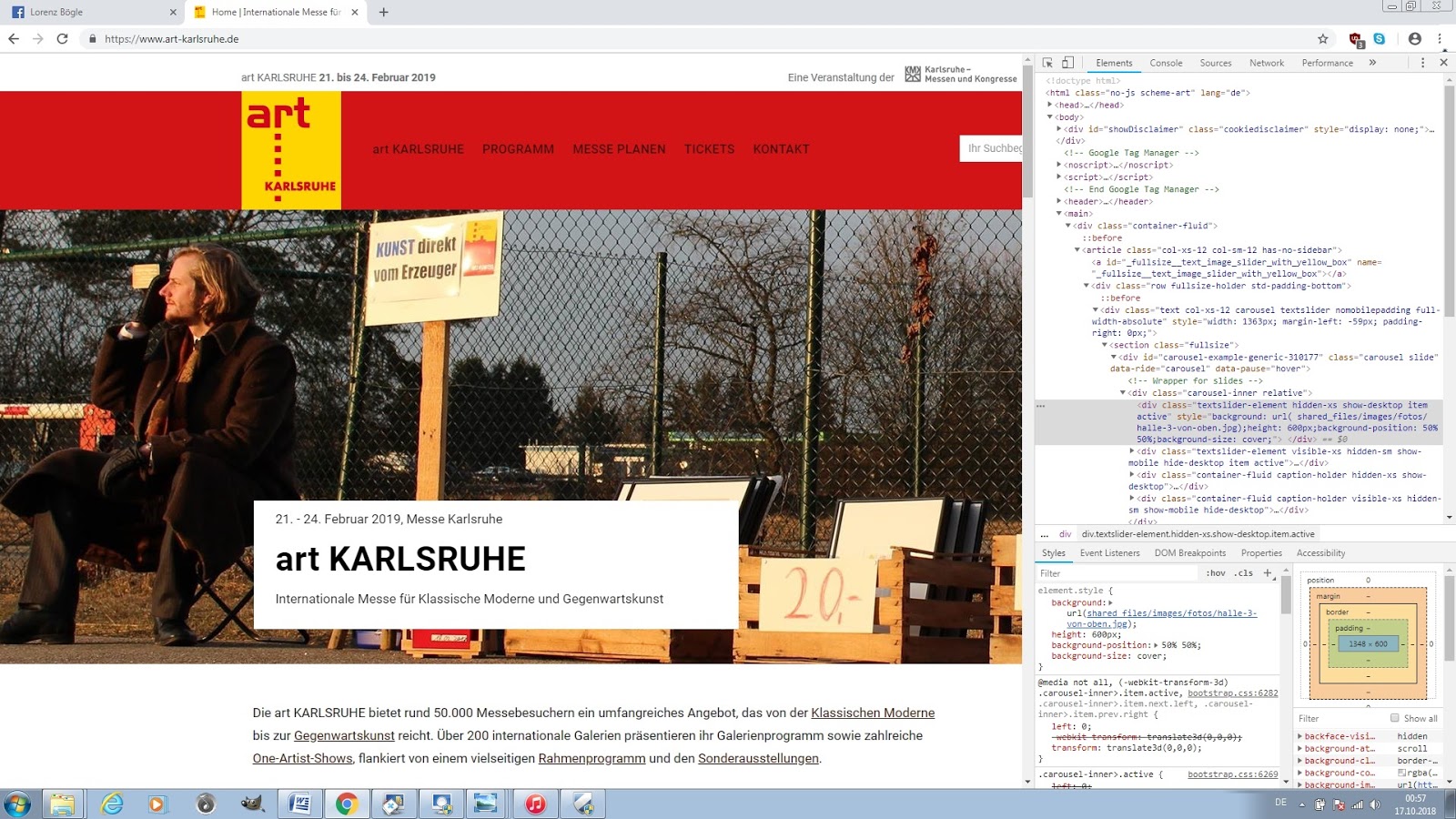Click the Ihr Suchbegriff search field
This screenshot has width=1456, height=819.
(991, 148)
